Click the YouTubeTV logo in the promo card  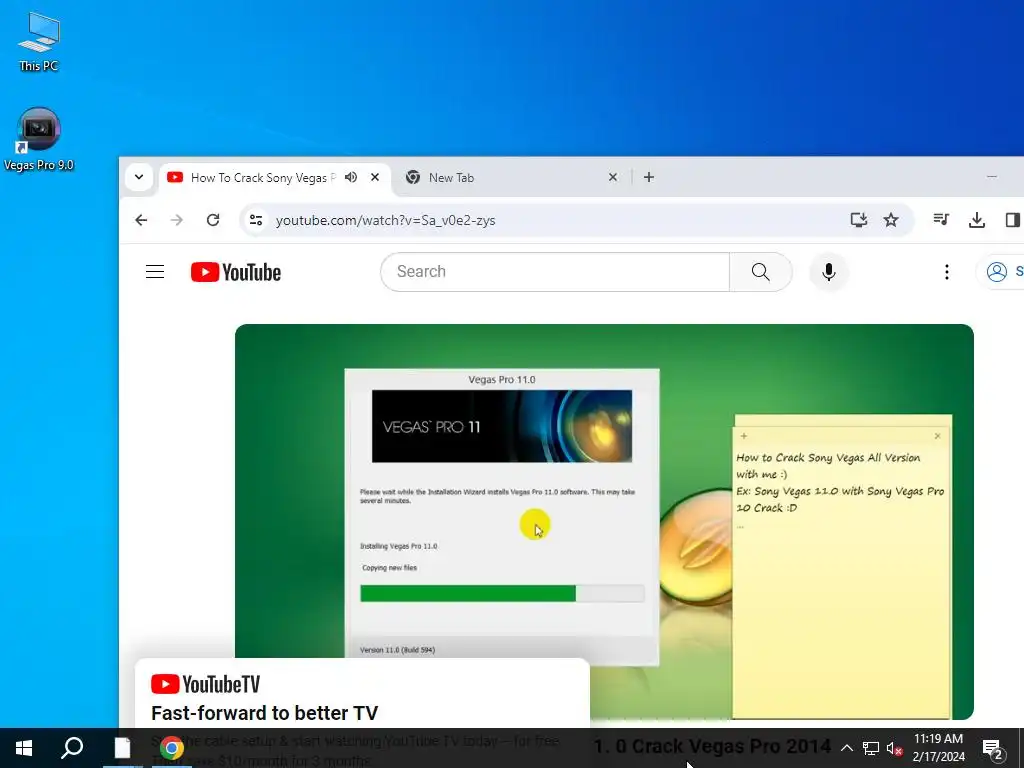[x=205, y=684]
